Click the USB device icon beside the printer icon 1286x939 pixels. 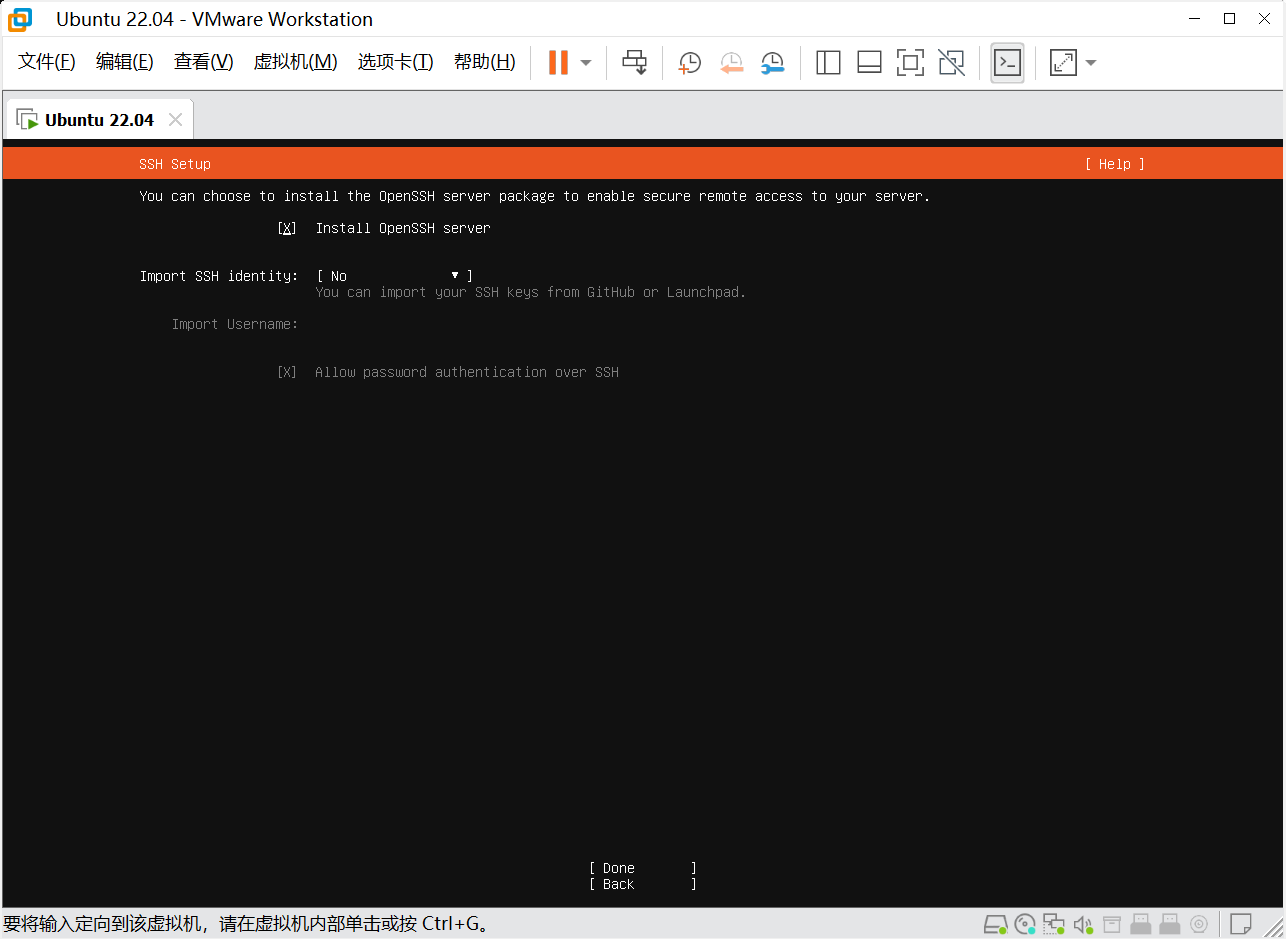[x=1141, y=923]
